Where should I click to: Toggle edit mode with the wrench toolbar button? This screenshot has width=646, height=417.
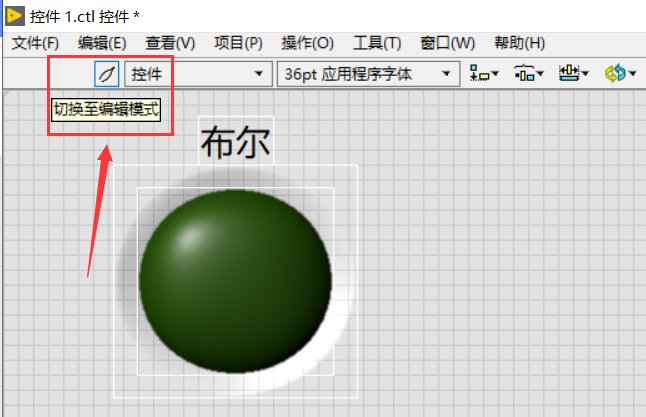[x=107, y=74]
